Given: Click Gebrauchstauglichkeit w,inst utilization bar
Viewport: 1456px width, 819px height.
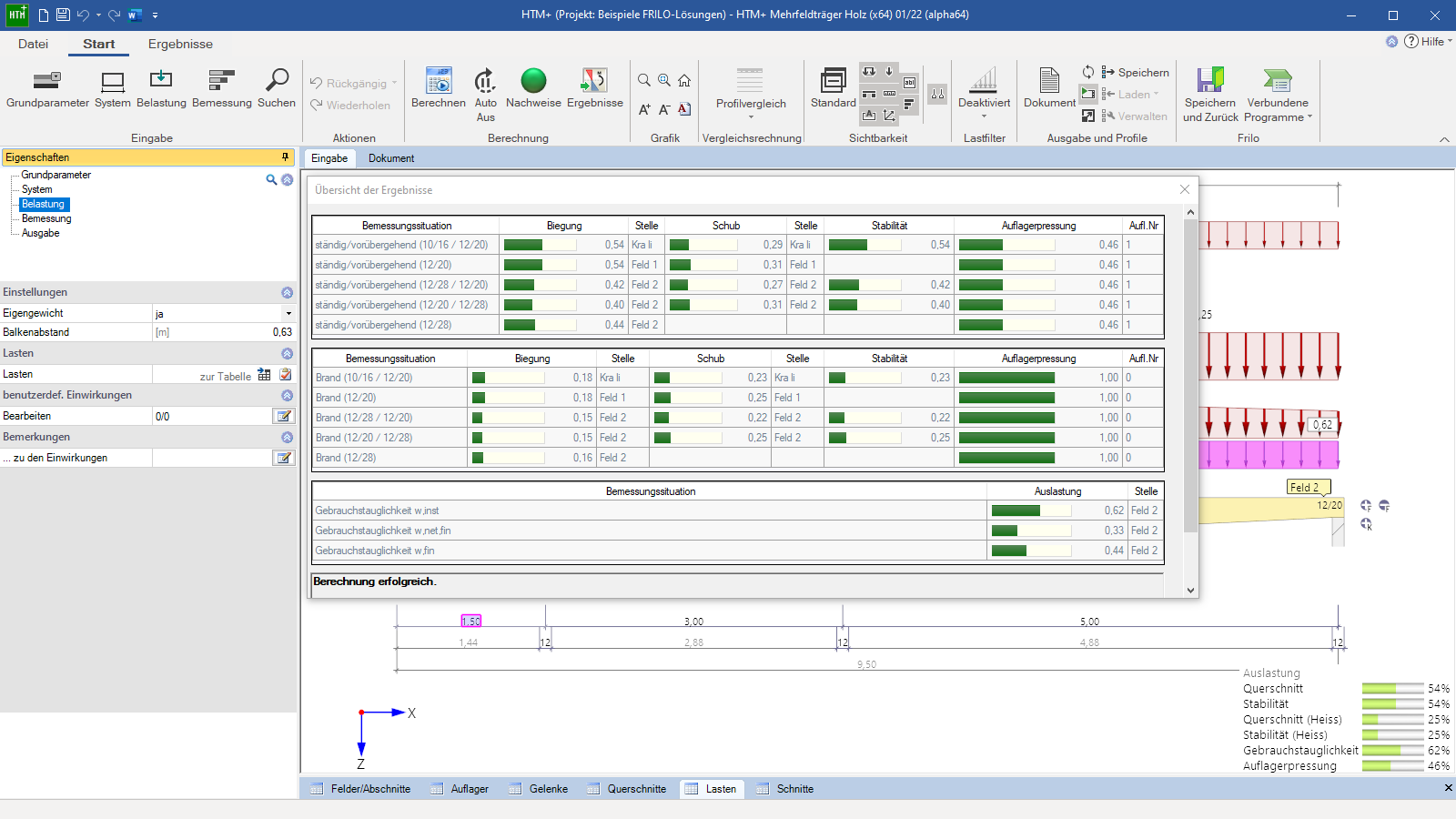Looking at the screenshot, I should click(1031, 511).
